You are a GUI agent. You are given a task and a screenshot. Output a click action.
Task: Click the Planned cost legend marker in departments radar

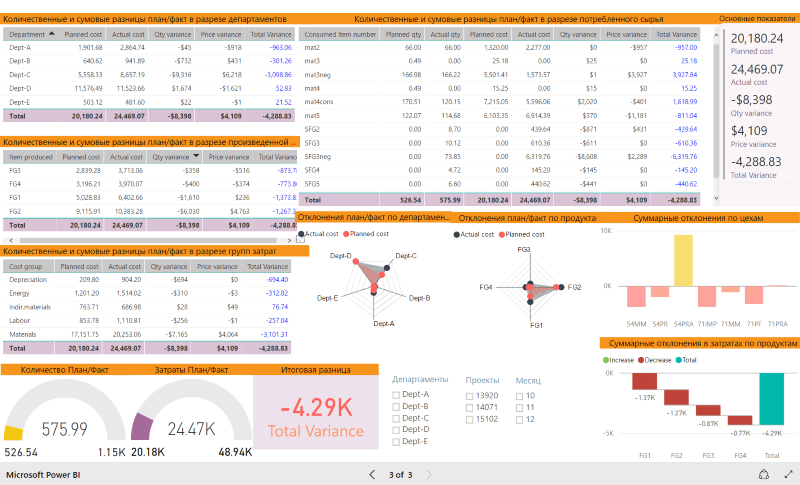pyautogui.click(x=348, y=234)
